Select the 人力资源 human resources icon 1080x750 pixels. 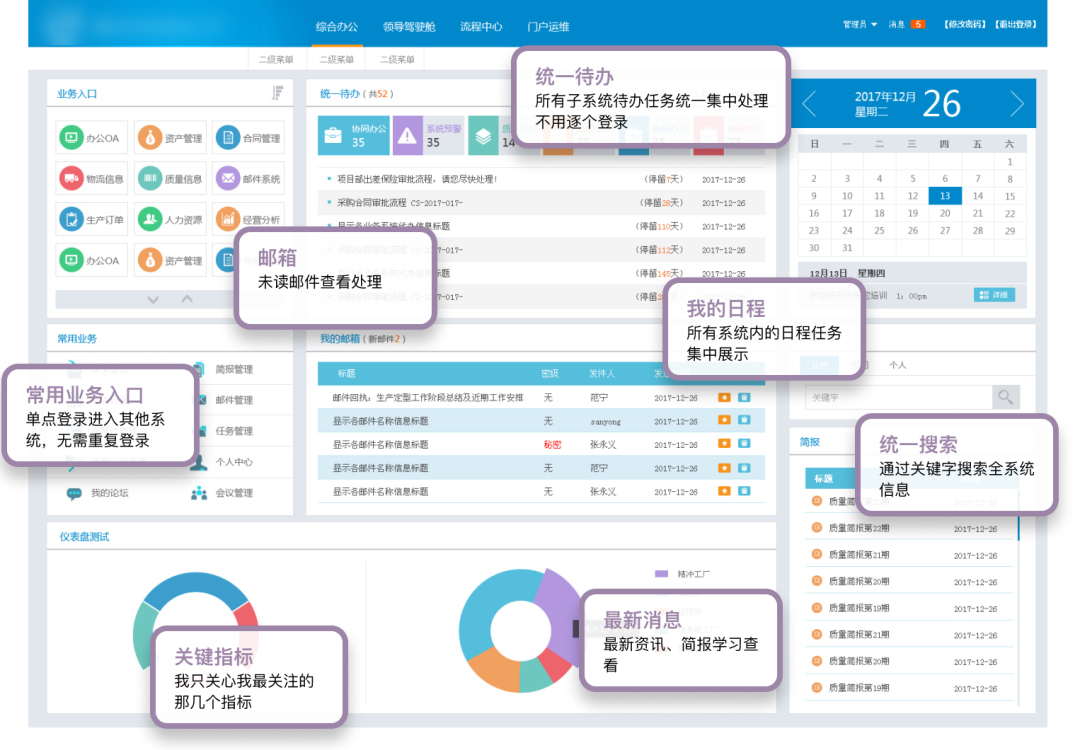149,219
